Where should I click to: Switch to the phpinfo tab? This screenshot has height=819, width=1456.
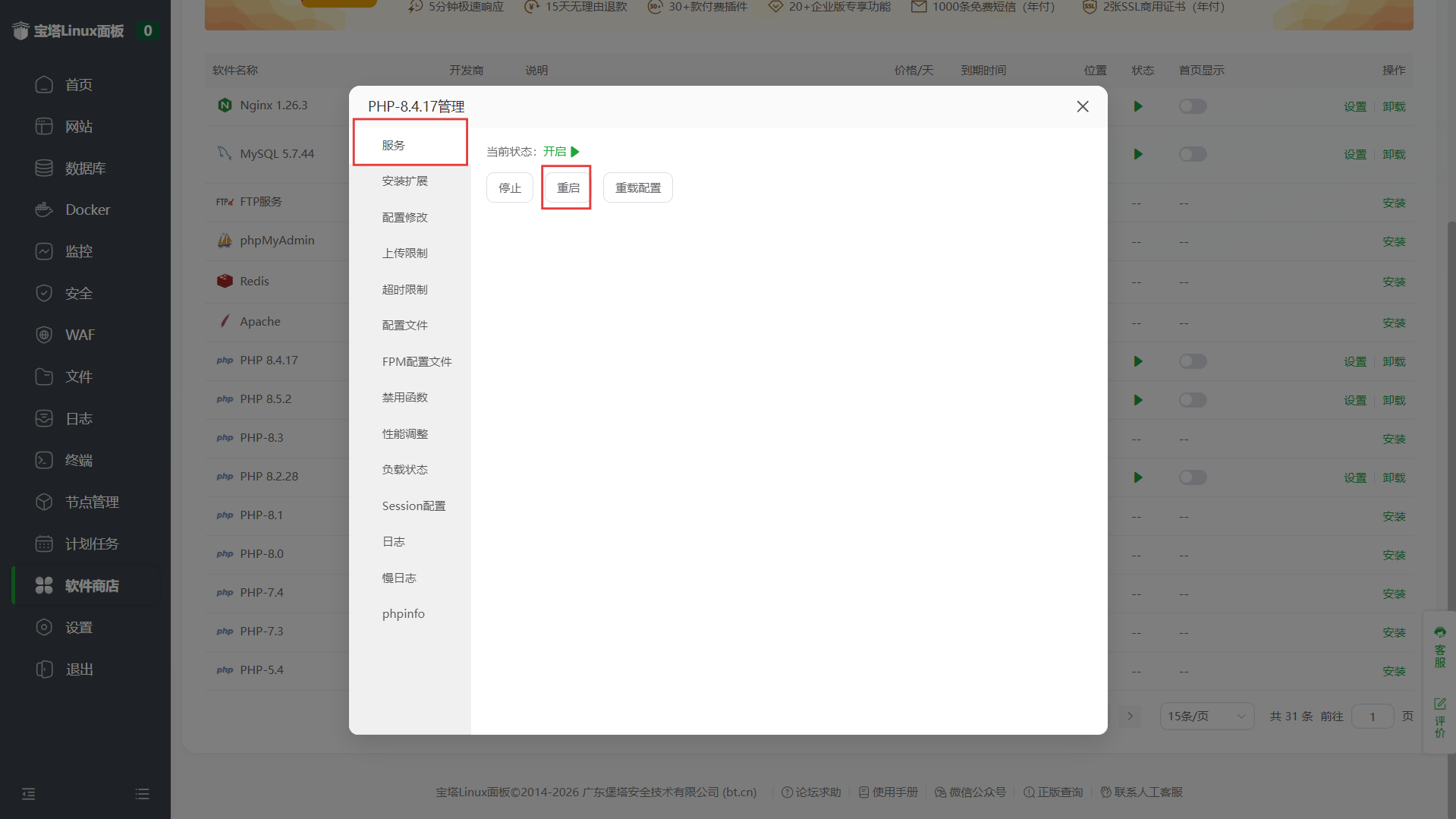(x=403, y=613)
